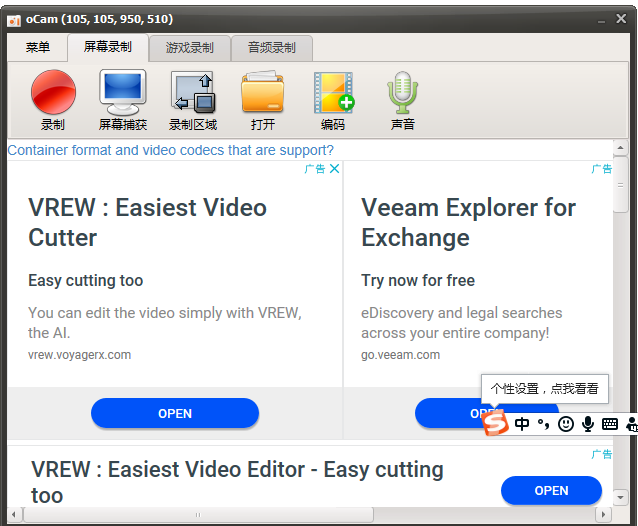Select the Record Area (录制区域) tool

coord(193,92)
